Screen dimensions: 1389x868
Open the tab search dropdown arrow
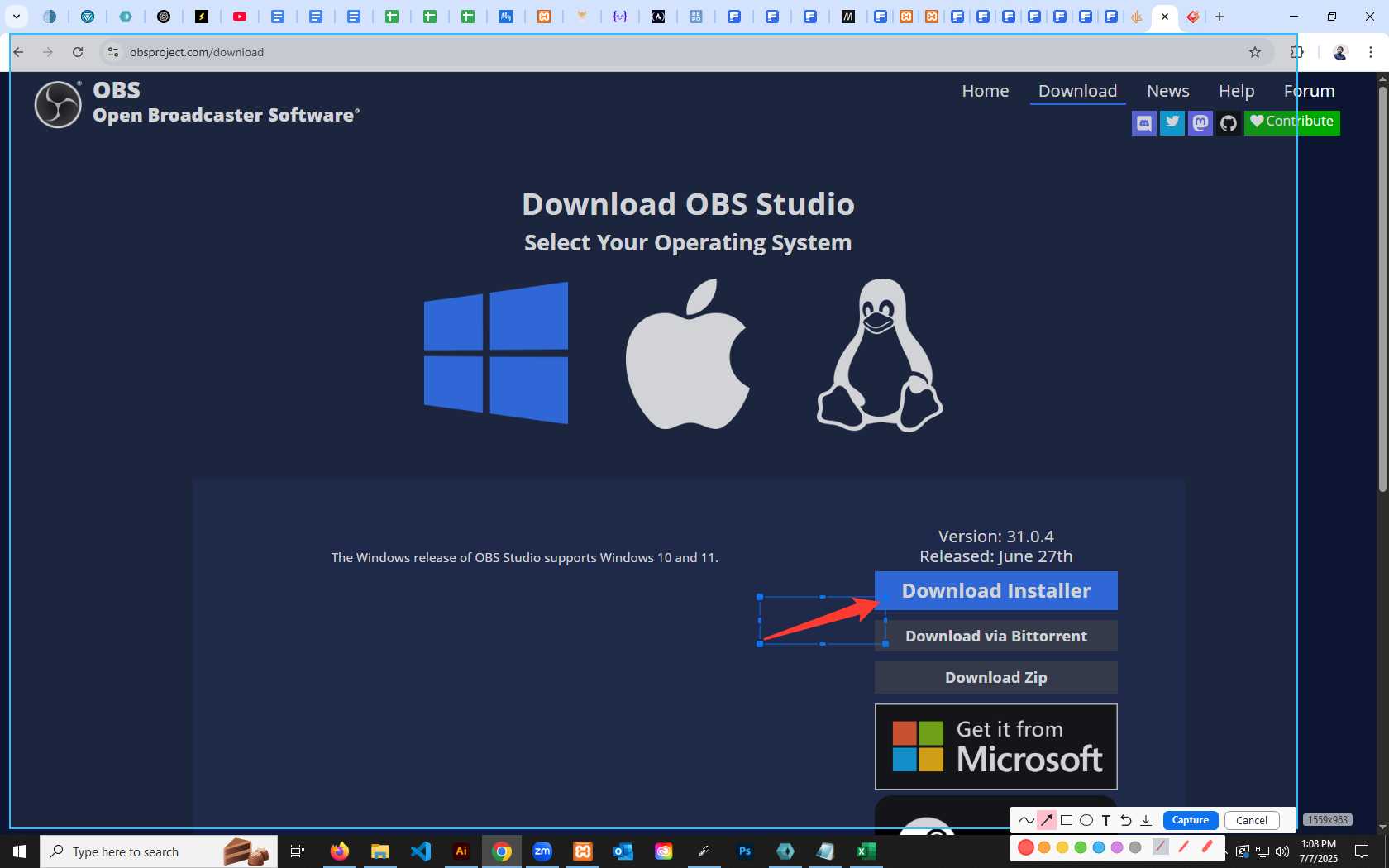pyautogui.click(x=16, y=17)
